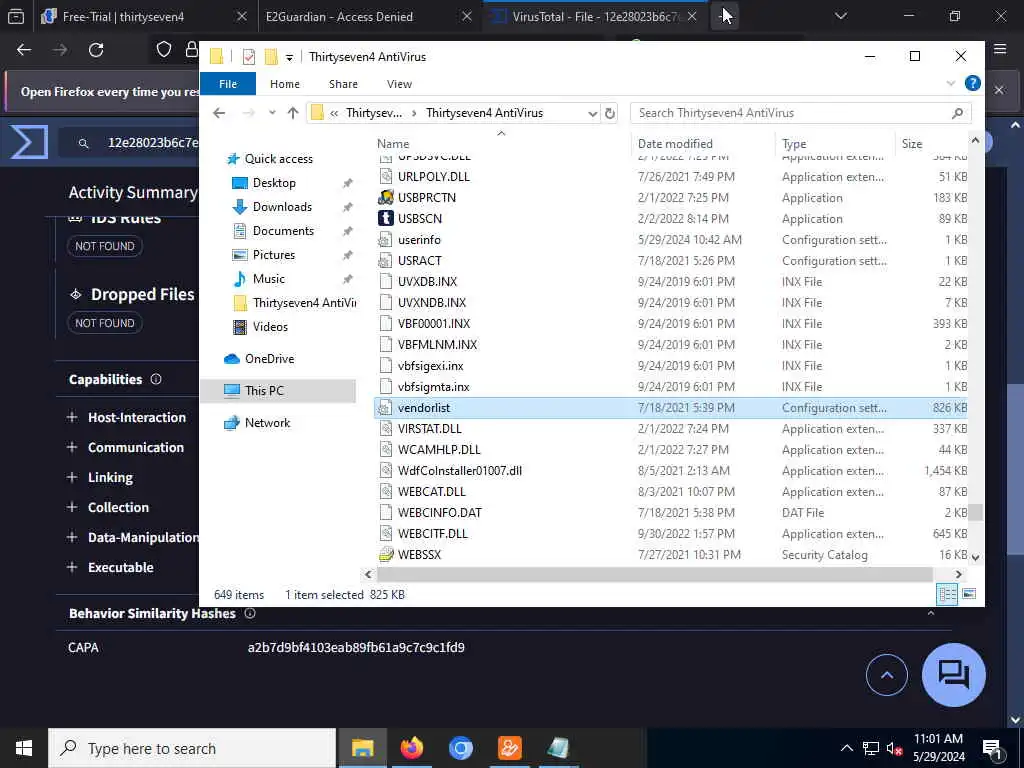Image resolution: width=1024 pixels, height=768 pixels.
Task: Select the WdfCoInstaller01007.dll file
Action: [460, 470]
